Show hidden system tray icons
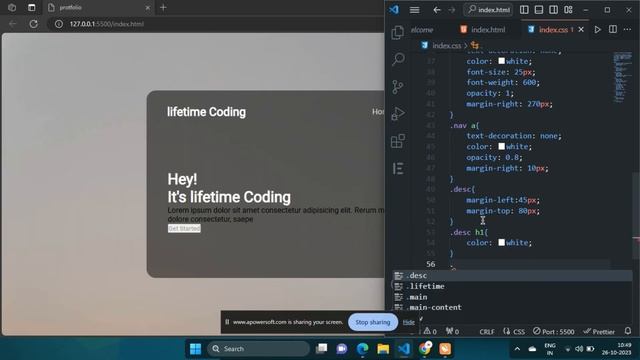This screenshot has height=360, width=640. 517,349
